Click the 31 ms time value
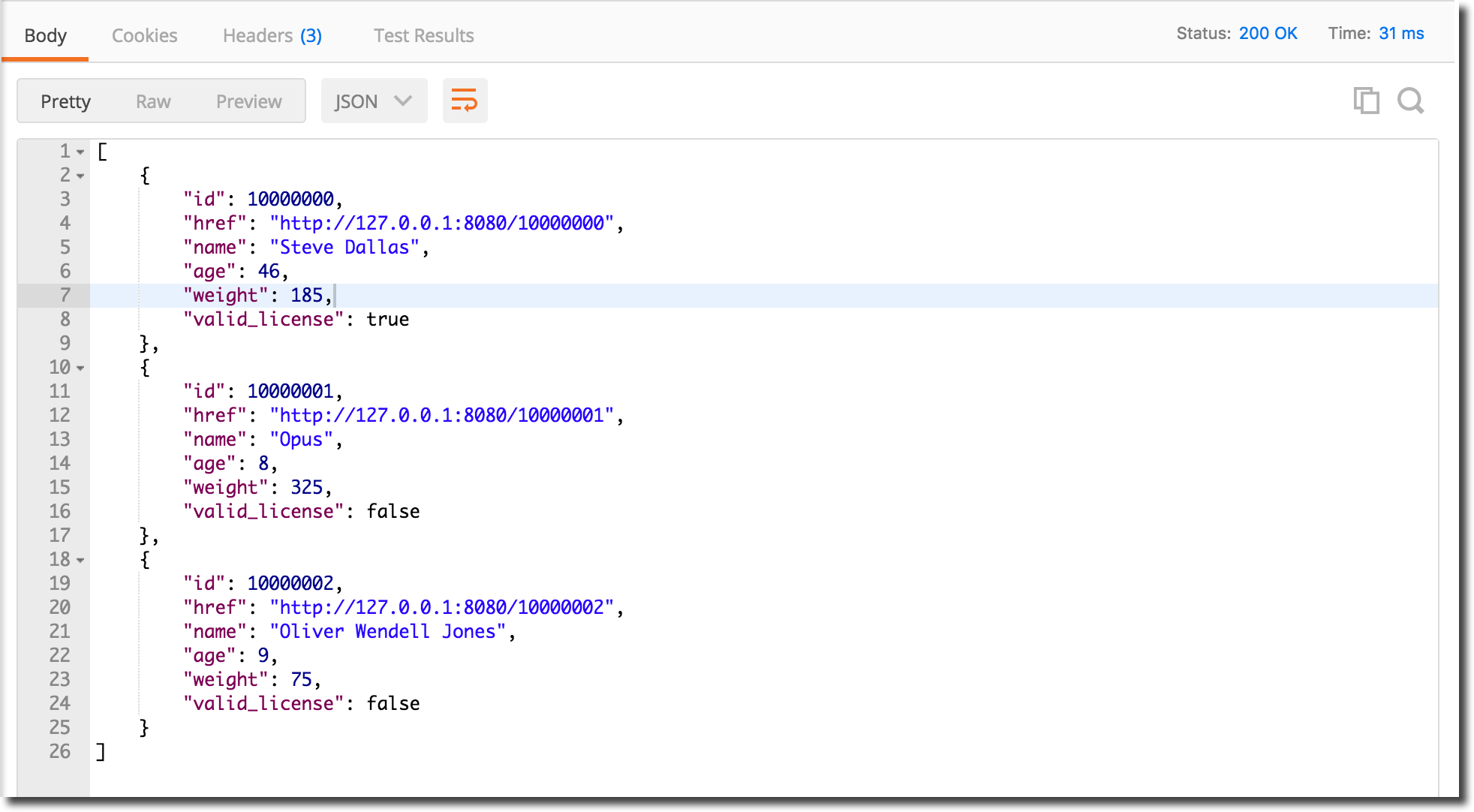The width and height of the screenshot is (1474, 812). (1401, 33)
